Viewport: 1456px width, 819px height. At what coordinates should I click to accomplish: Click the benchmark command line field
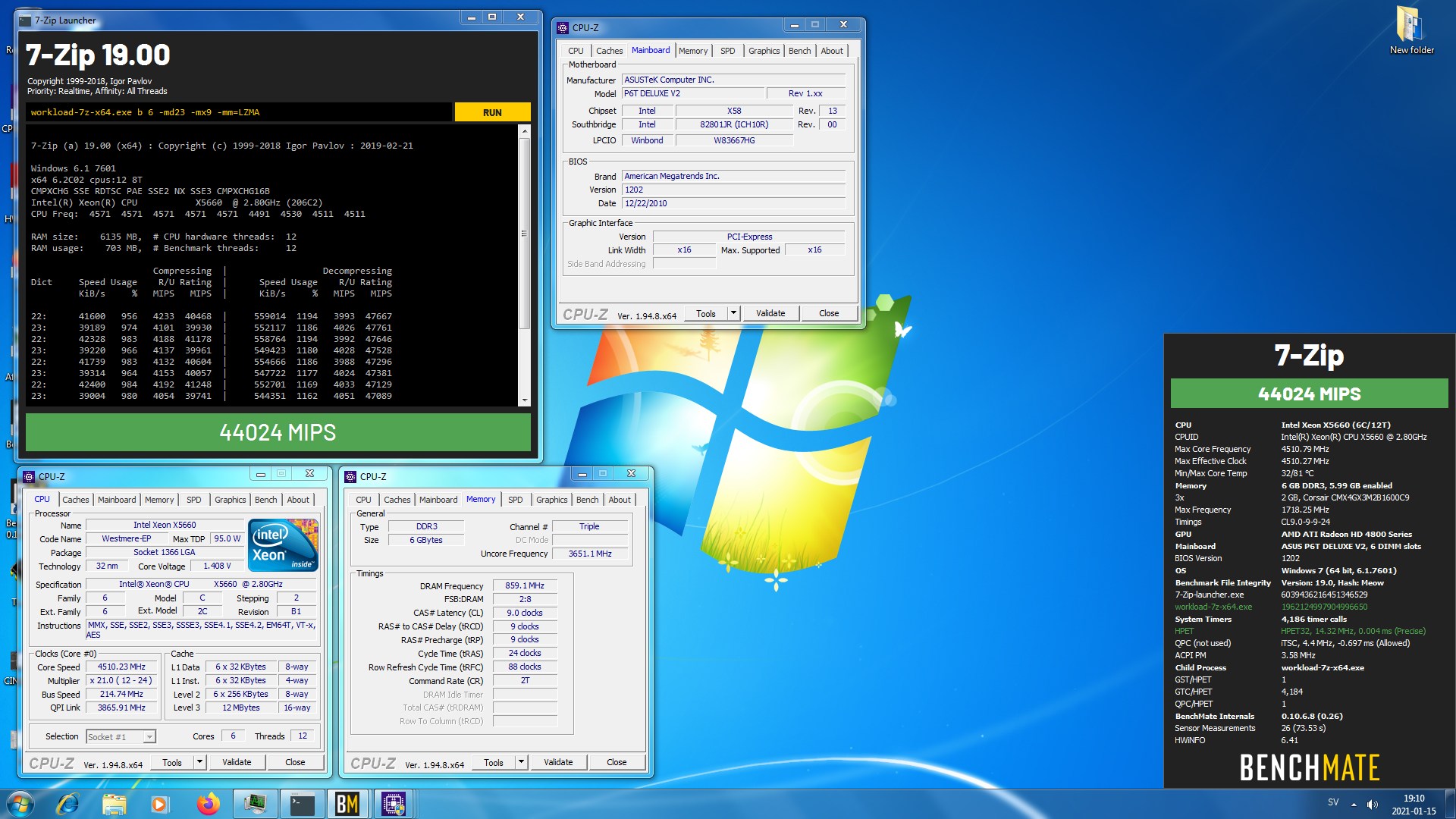[x=239, y=112]
